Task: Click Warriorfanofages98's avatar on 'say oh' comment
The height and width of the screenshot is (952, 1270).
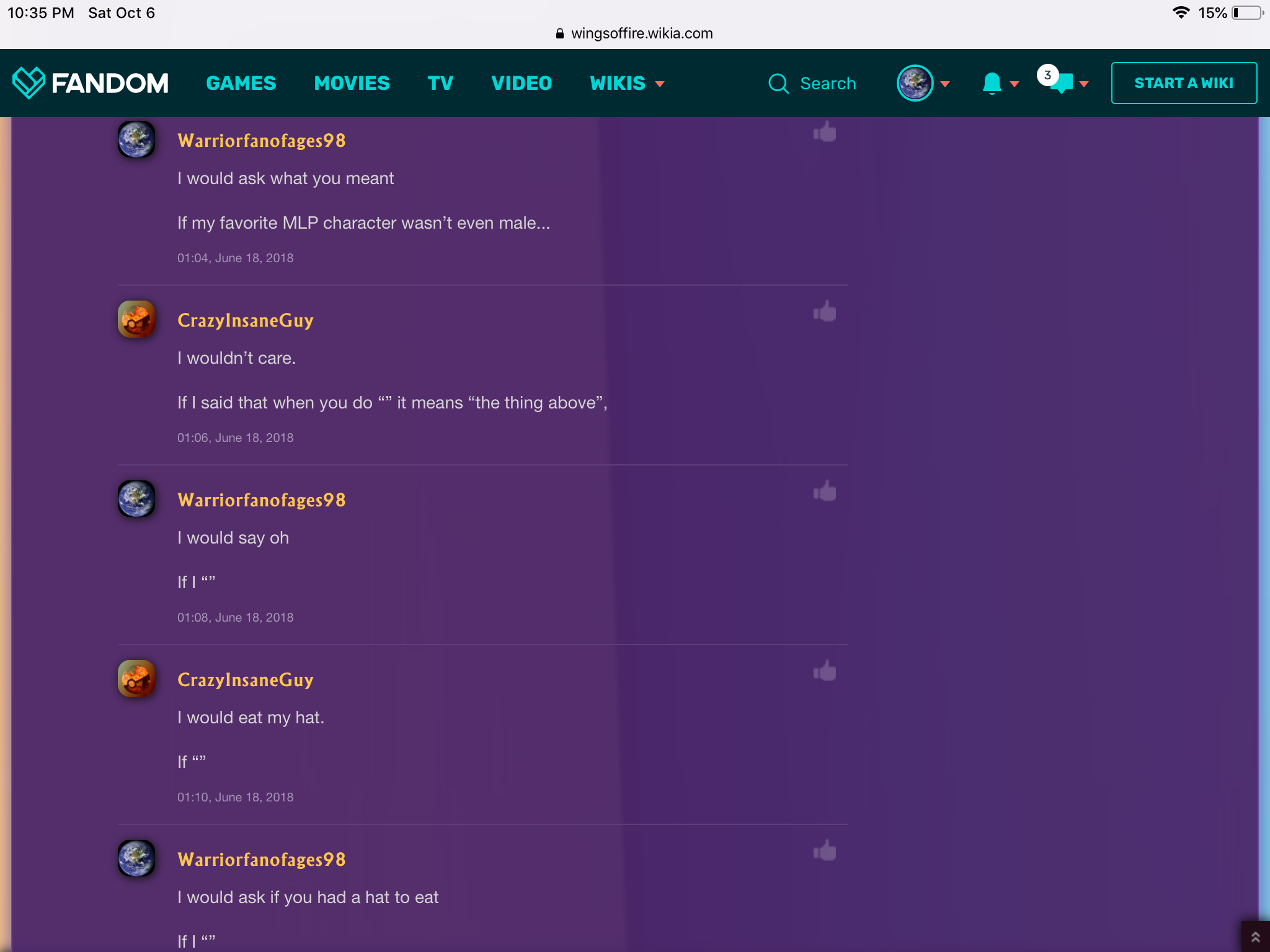Action: 136,499
